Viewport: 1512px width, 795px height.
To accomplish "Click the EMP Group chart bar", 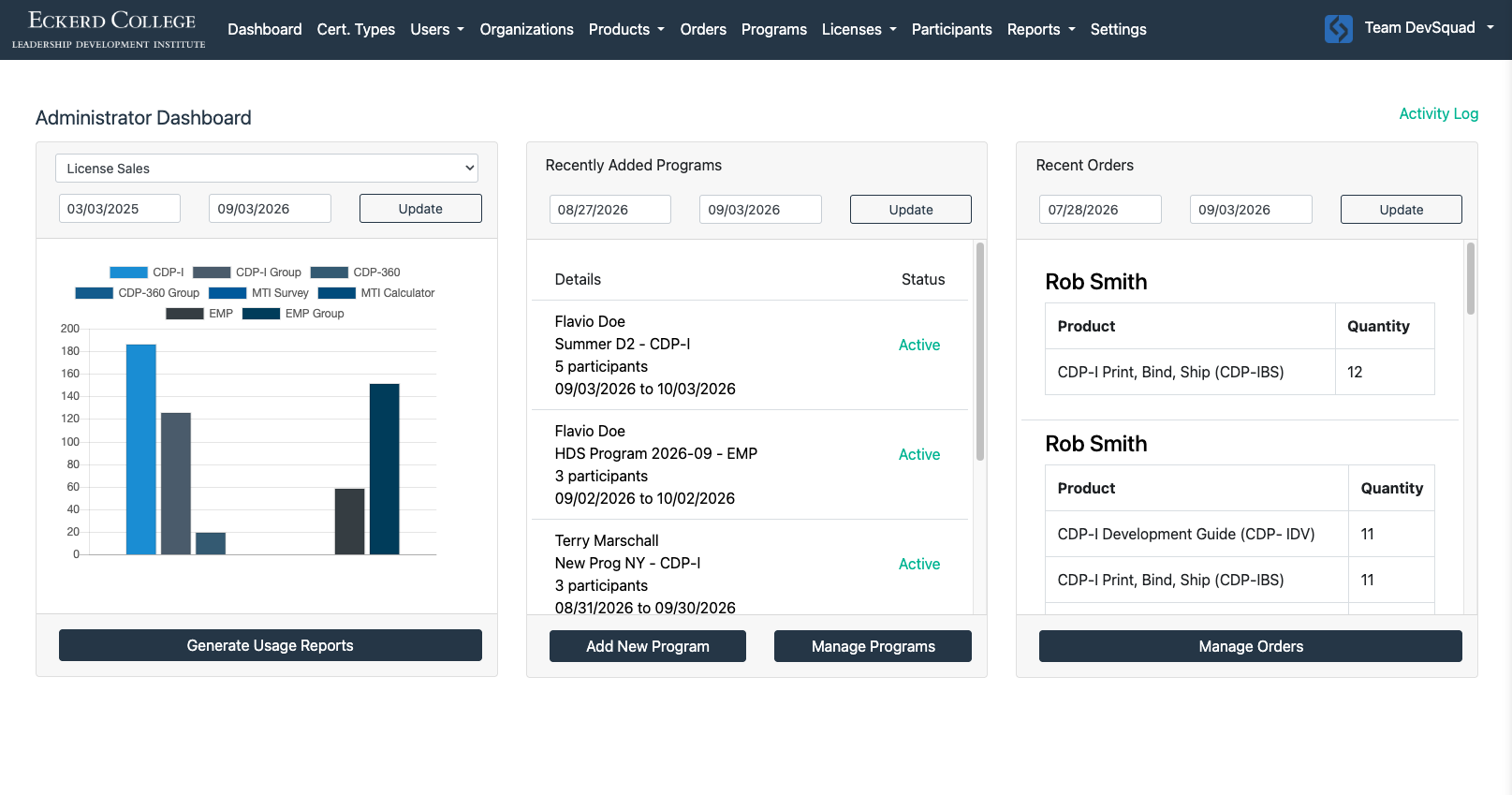I will coord(385,469).
